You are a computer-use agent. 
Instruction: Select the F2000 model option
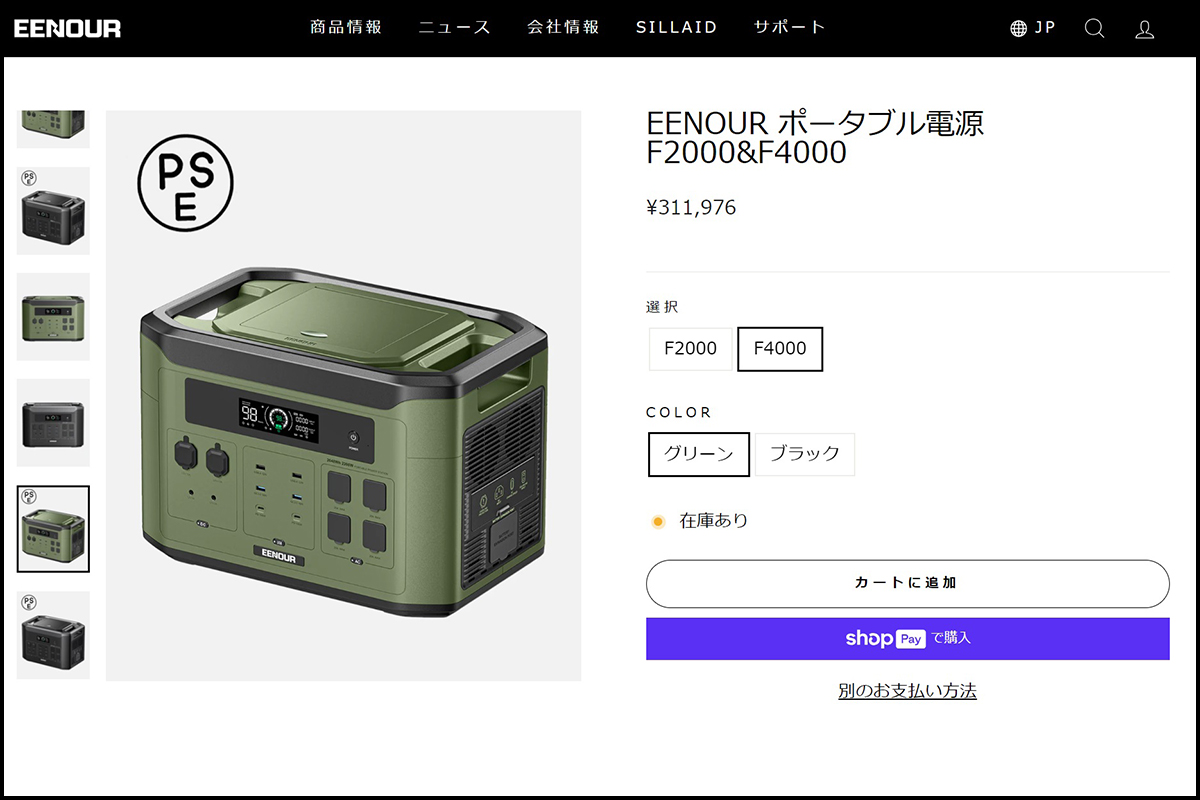(x=691, y=349)
